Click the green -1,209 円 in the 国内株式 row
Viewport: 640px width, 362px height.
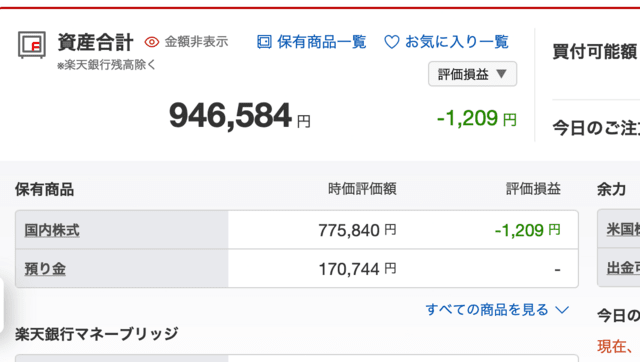pyautogui.click(x=527, y=230)
